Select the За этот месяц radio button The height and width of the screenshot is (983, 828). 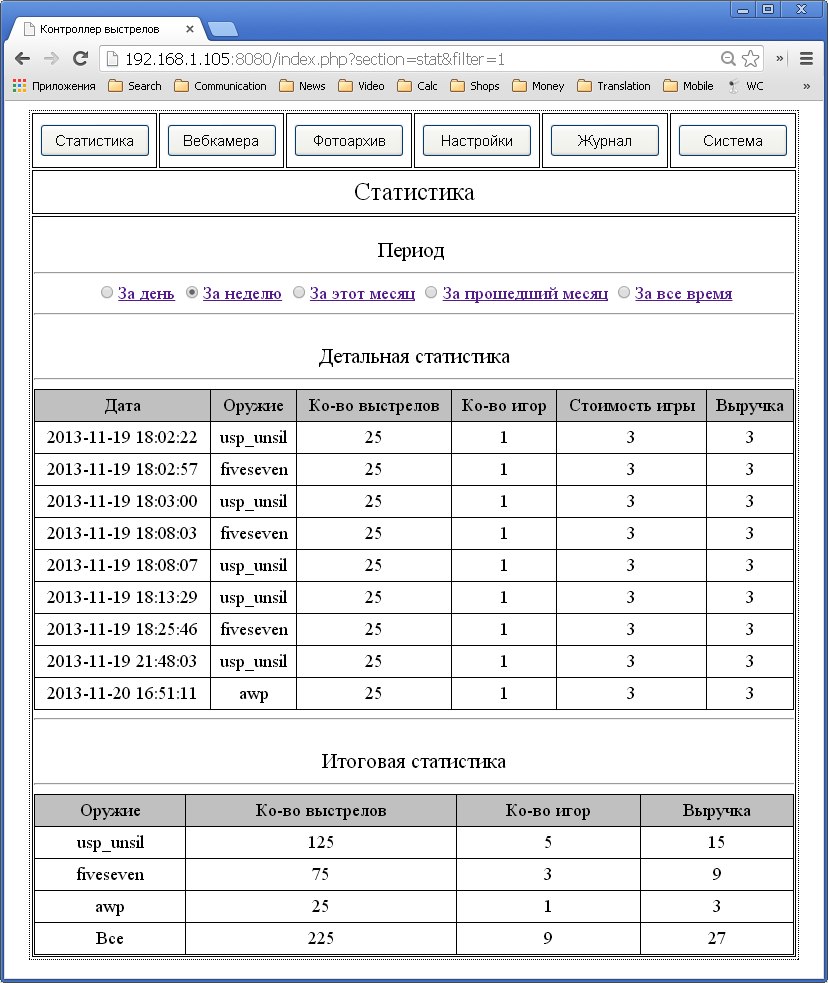point(299,293)
